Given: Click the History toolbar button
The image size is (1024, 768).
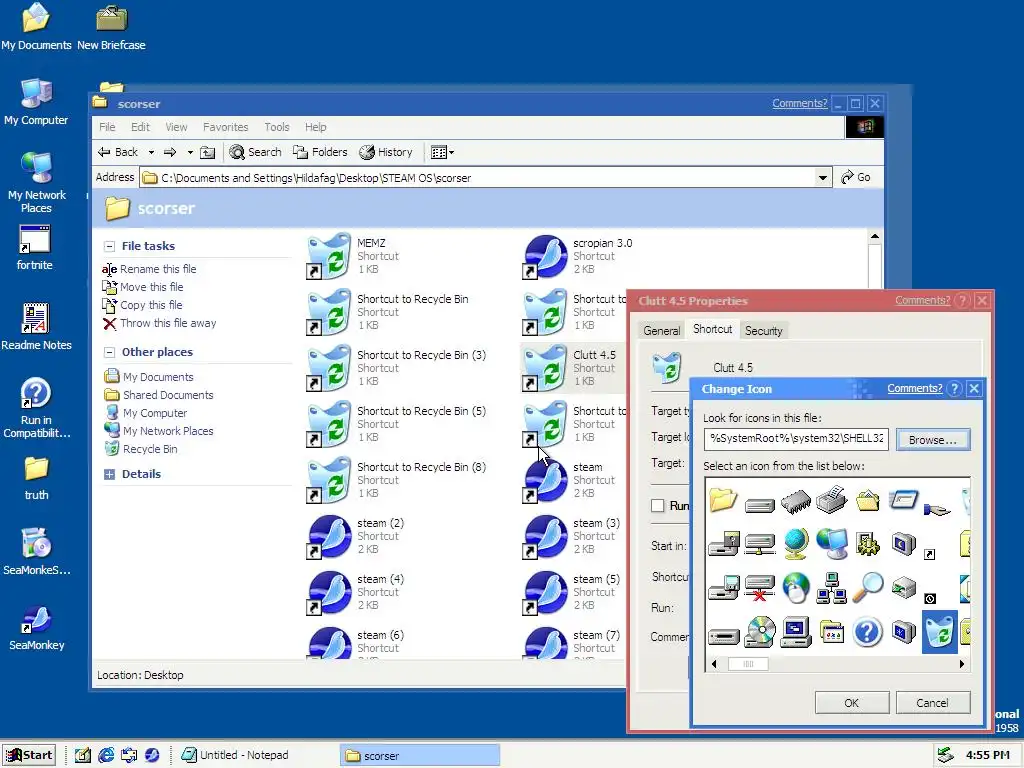Looking at the screenshot, I should coord(386,152).
